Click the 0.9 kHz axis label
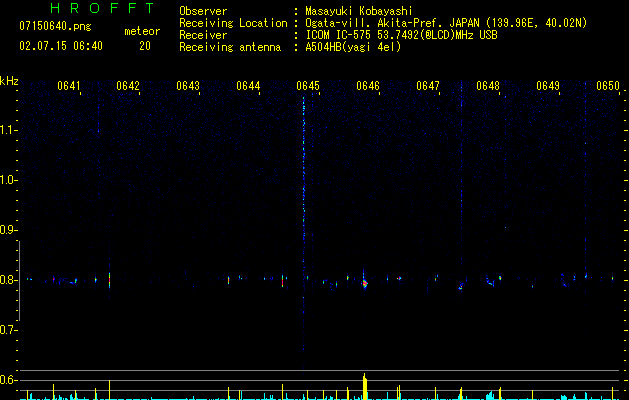 pyautogui.click(x=8, y=230)
